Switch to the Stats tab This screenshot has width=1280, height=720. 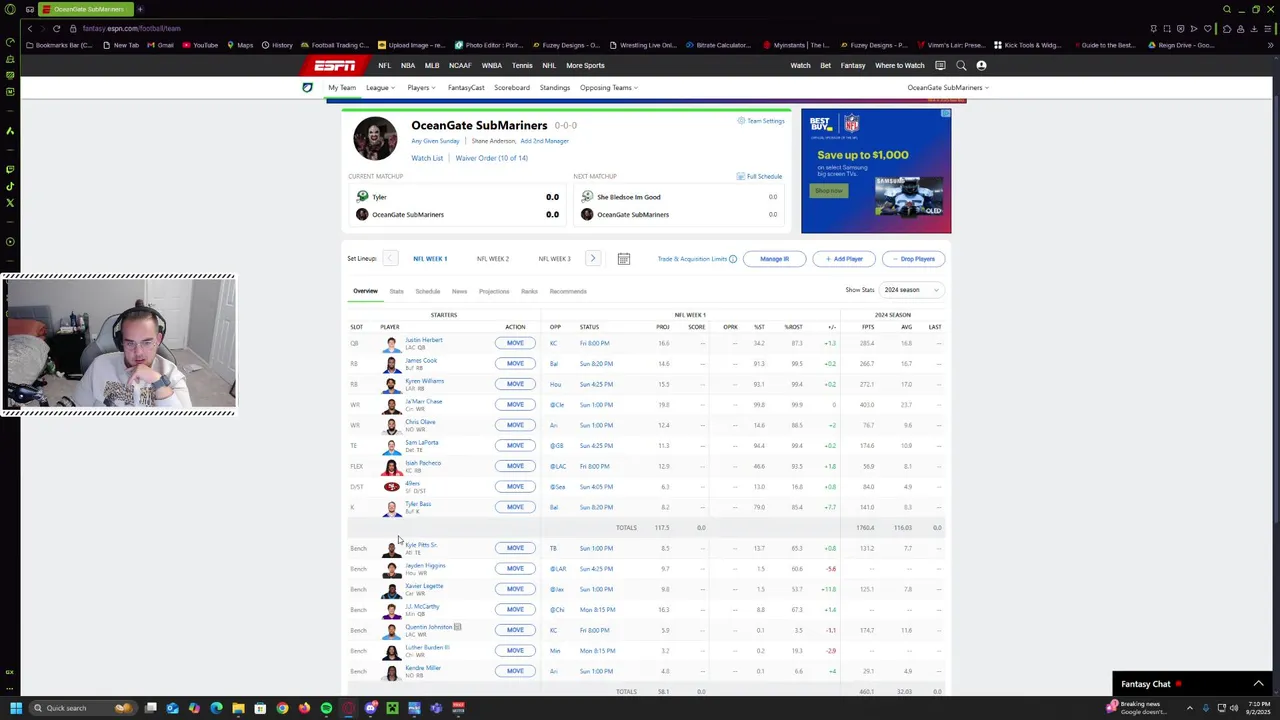pyautogui.click(x=396, y=291)
